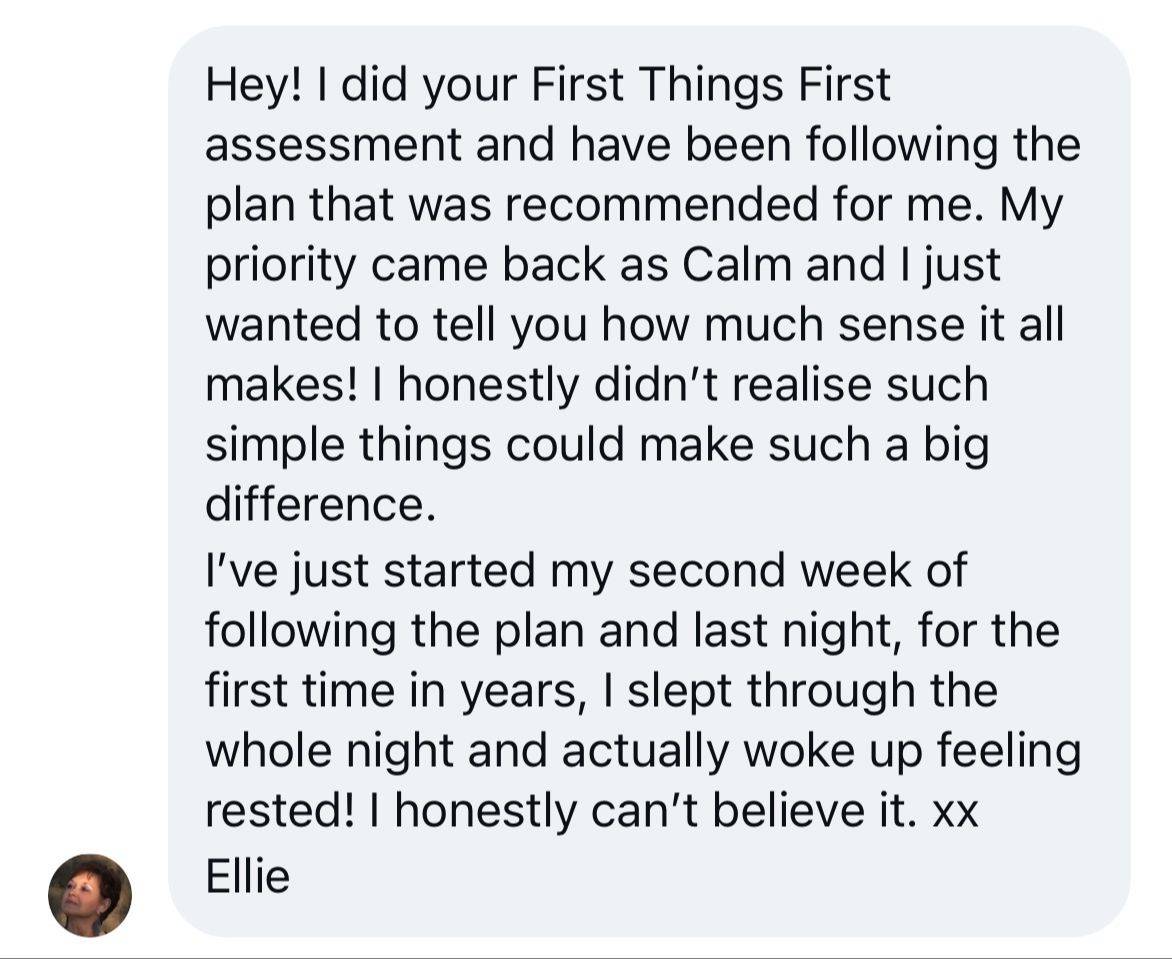Open the sender's round profile picture
This screenshot has width=1172, height=959.
[x=90, y=895]
